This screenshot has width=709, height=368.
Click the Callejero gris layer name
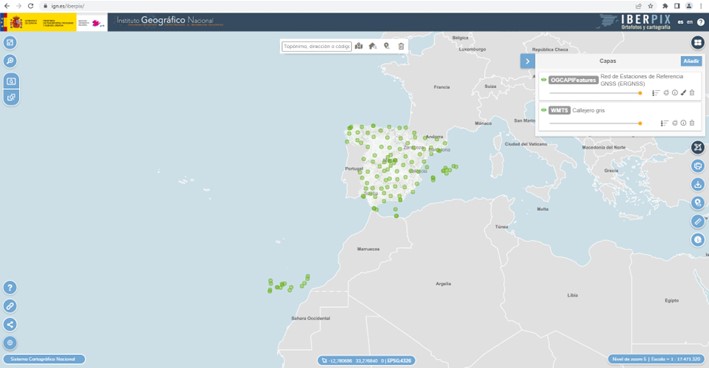588,110
